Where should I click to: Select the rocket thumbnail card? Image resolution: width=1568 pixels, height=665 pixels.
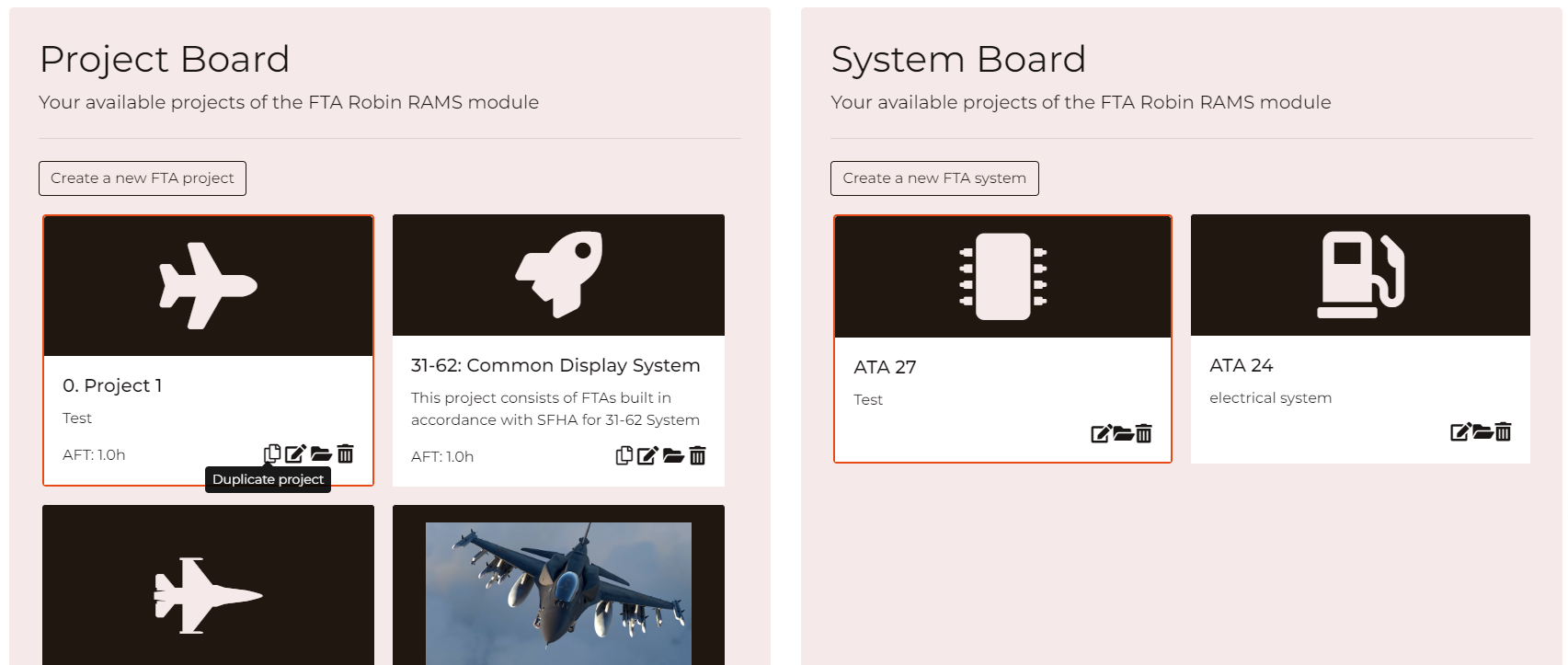[558, 274]
